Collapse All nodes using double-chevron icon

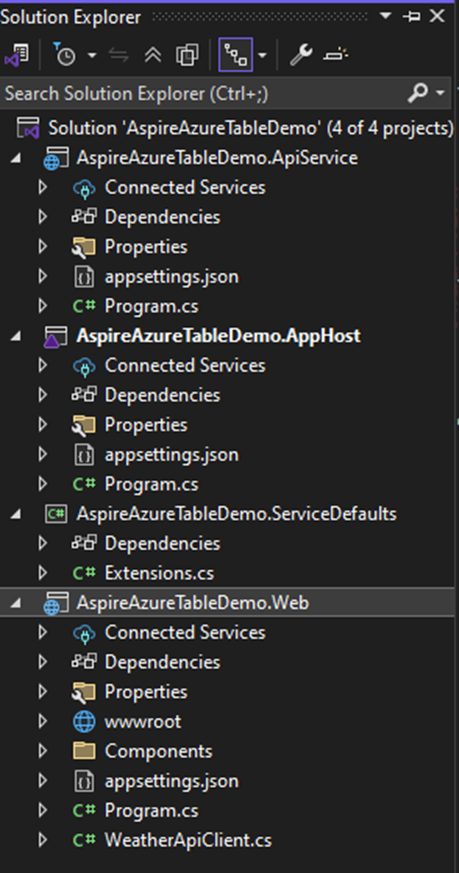pyautogui.click(x=153, y=55)
